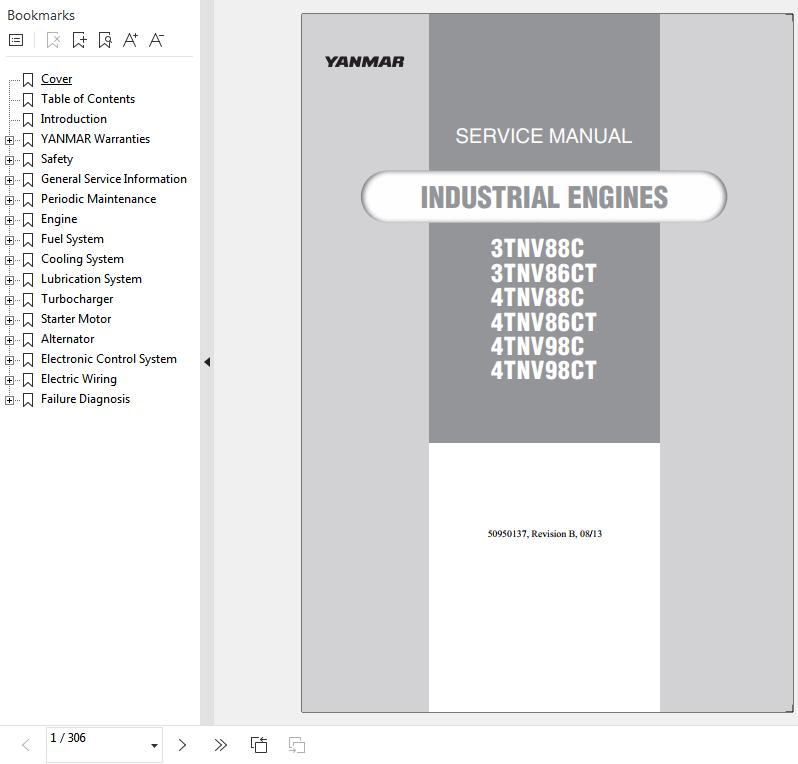The width and height of the screenshot is (798, 764).
Task: Click the add new bookmark icon
Action: [79, 40]
